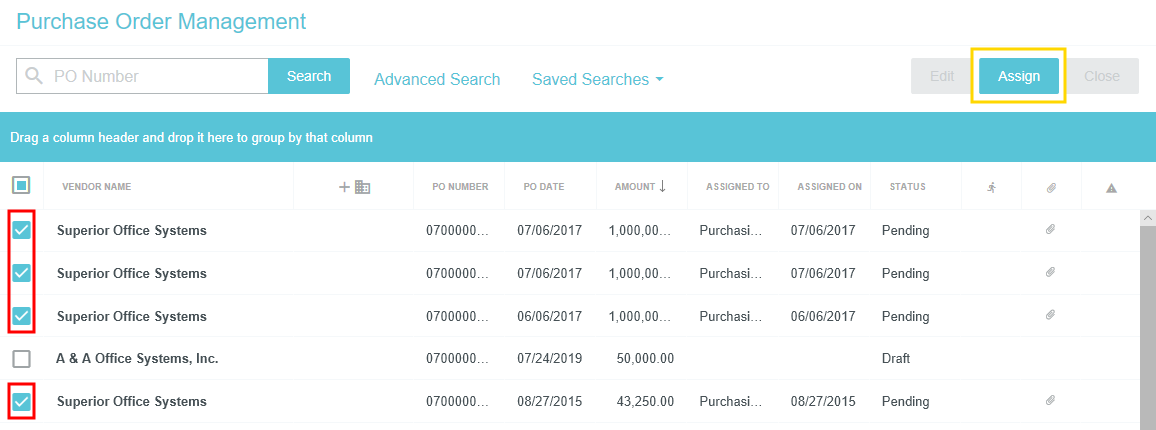
Task: Click the sort arrow beside the Amount header
Action: 662,186
